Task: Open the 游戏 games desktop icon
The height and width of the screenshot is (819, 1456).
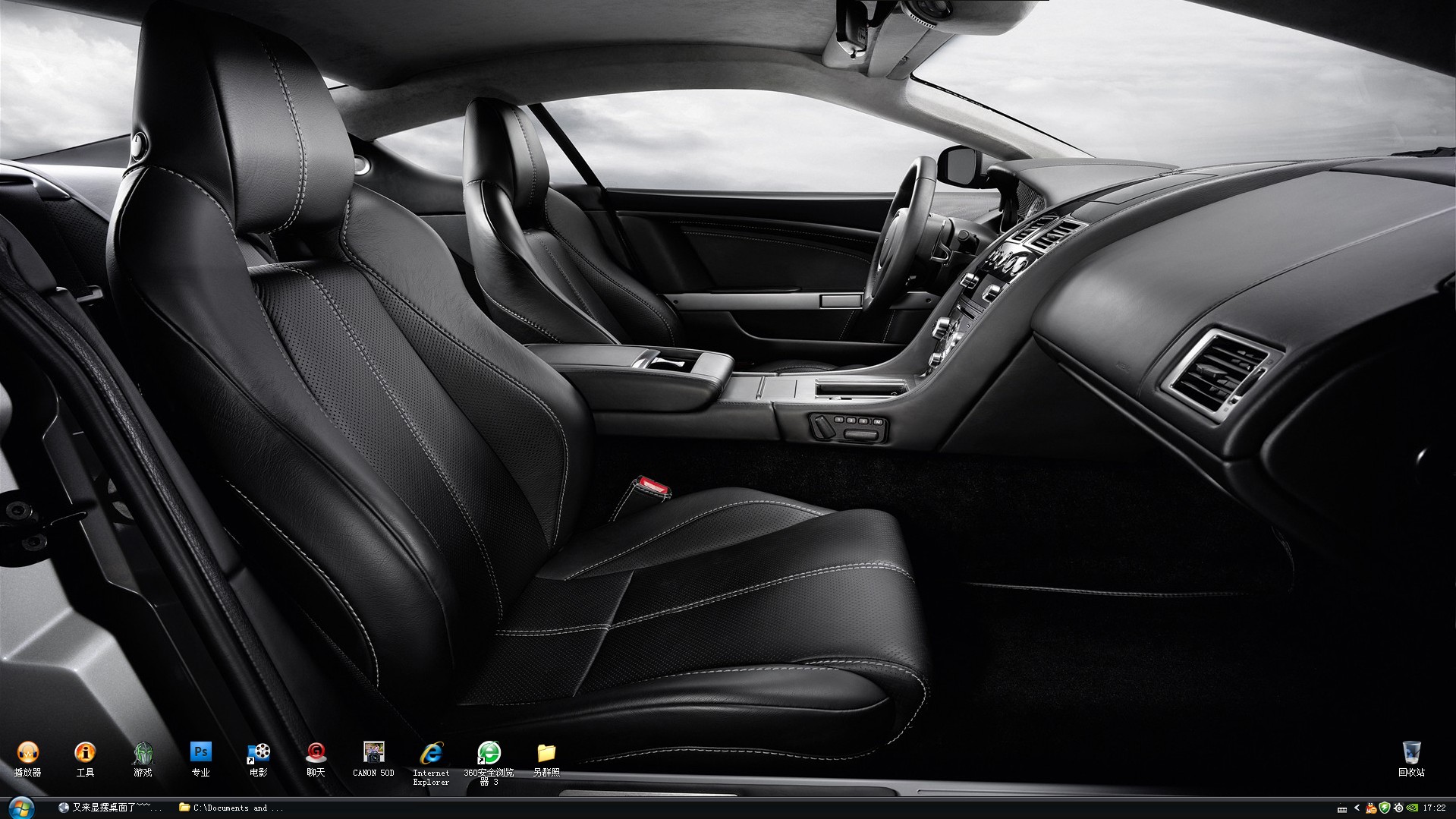Action: (x=143, y=759)
